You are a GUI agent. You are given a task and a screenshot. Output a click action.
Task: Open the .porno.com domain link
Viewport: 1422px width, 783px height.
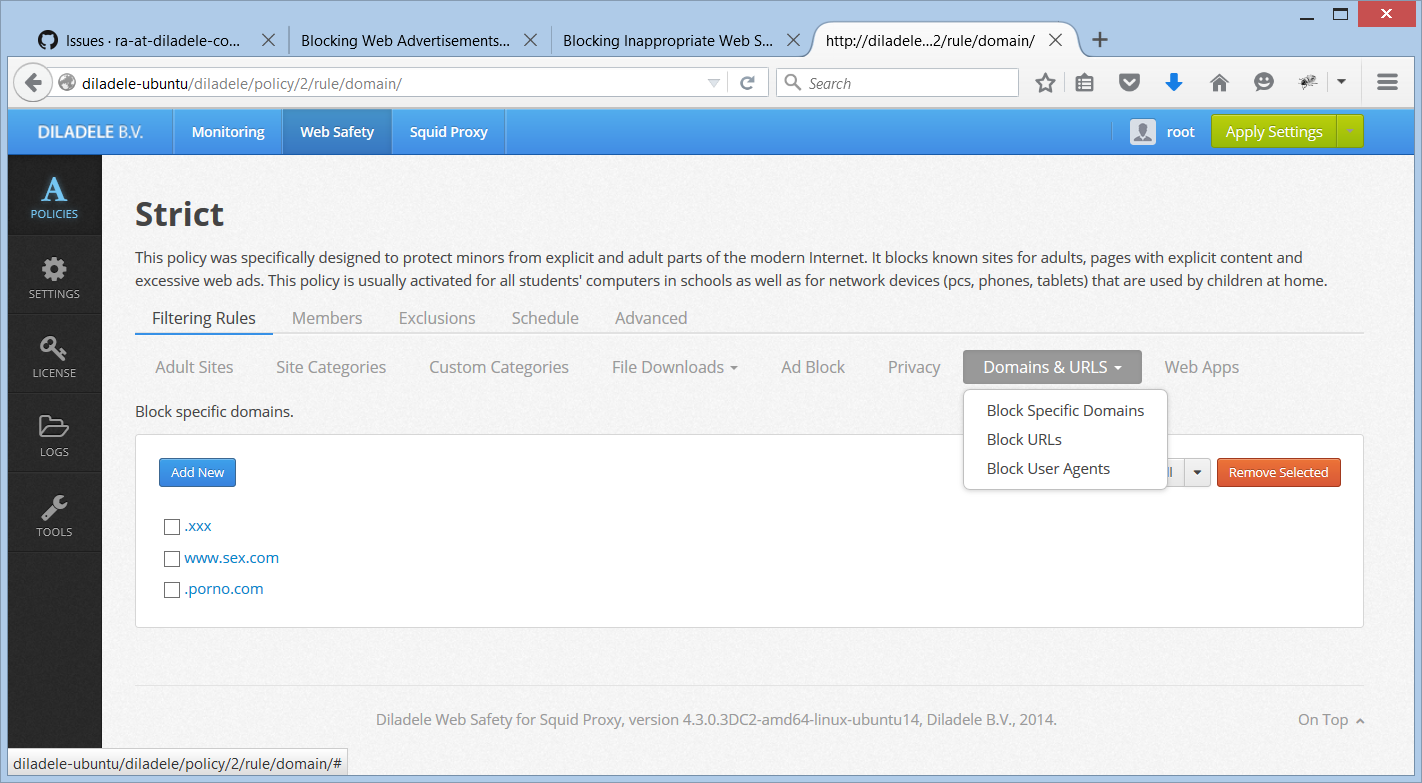[224, 589]
